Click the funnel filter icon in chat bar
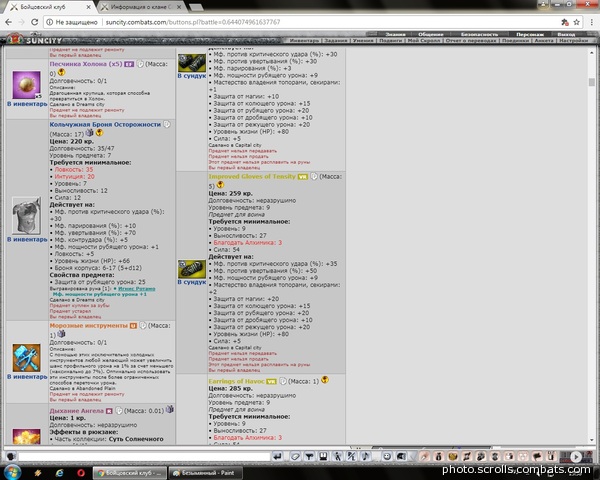The width and height of the screenshot is (600, 480). (309, 456)
